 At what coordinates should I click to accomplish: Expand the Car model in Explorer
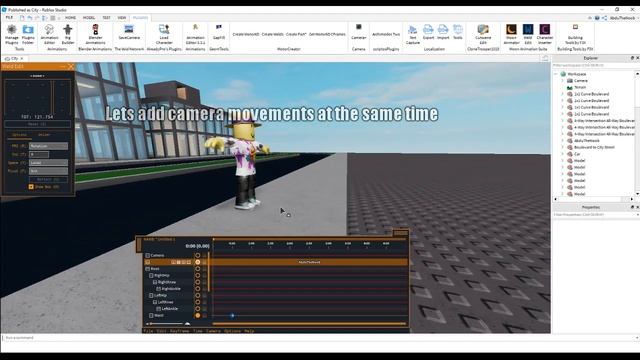tap(562, 154)
